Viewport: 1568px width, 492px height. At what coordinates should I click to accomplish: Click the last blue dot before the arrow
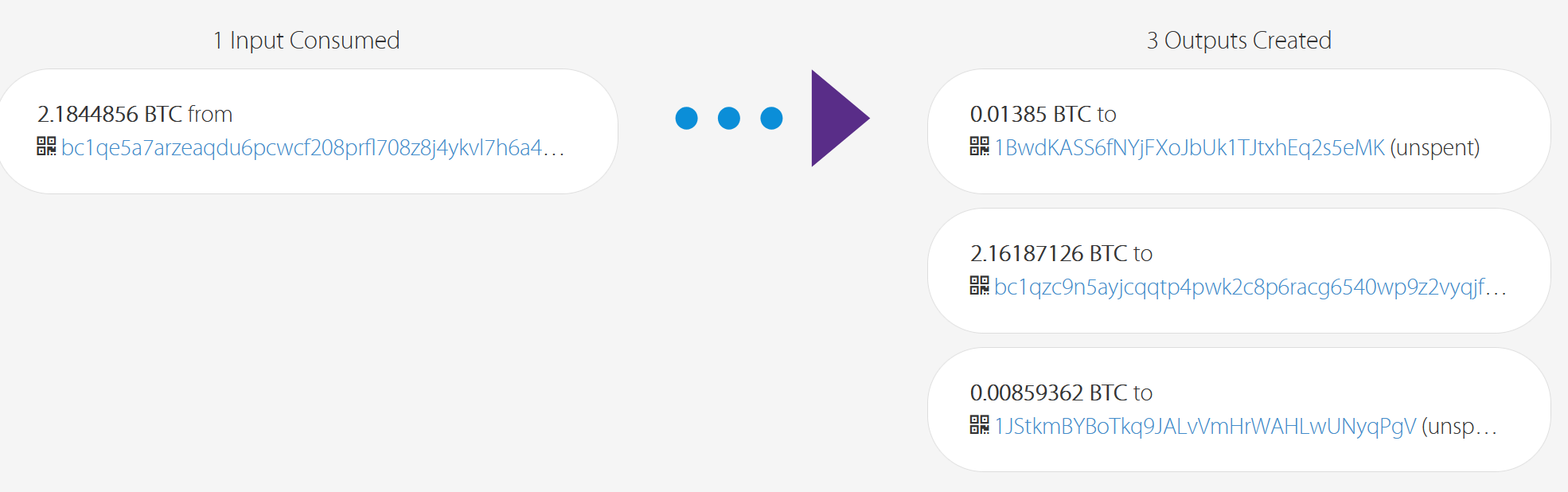coord(771,118)
